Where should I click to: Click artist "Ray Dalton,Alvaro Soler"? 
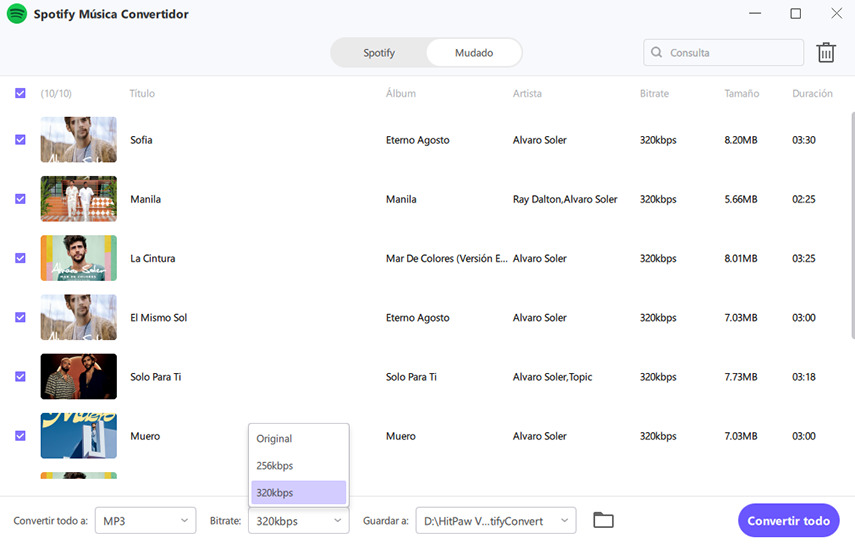click(x=565, y=200)
